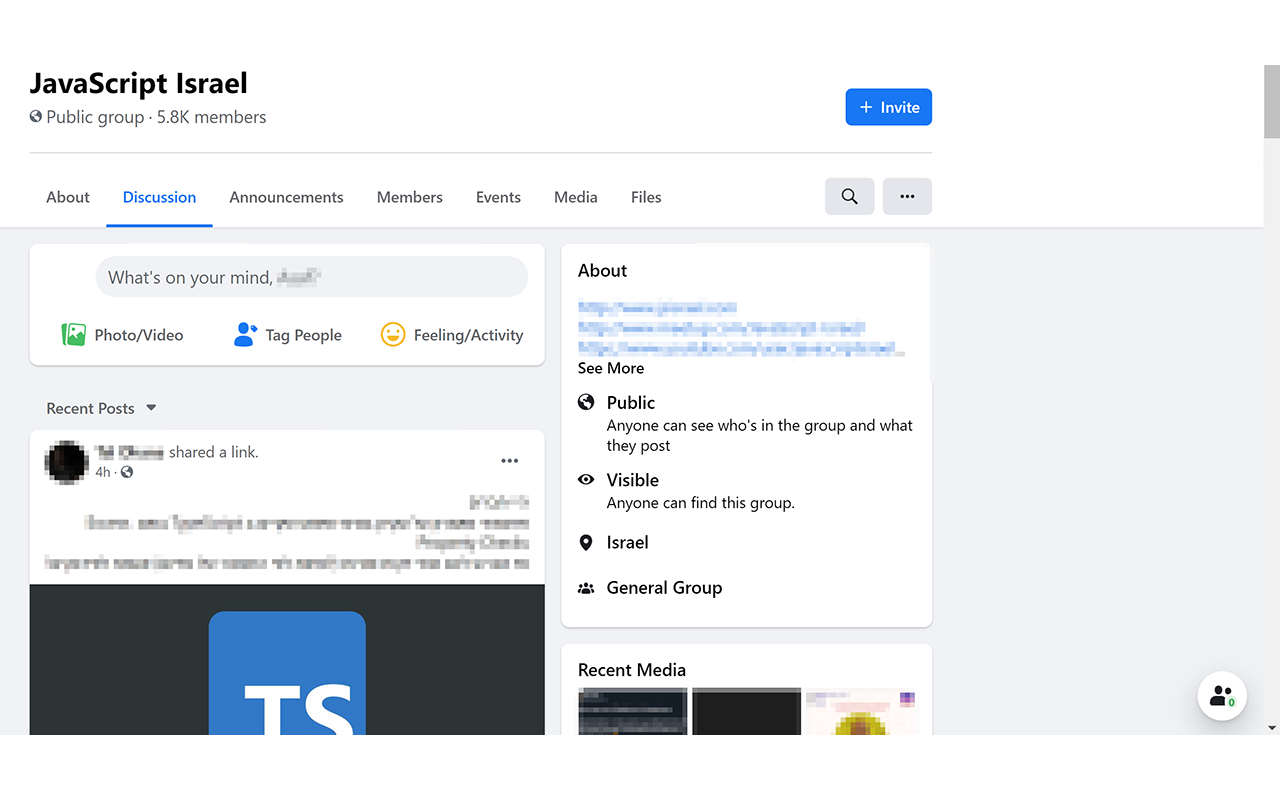The width and height of the screenshot is (1280, 800).
Task: Expand the About description with See More
Action: coord(610,368)
